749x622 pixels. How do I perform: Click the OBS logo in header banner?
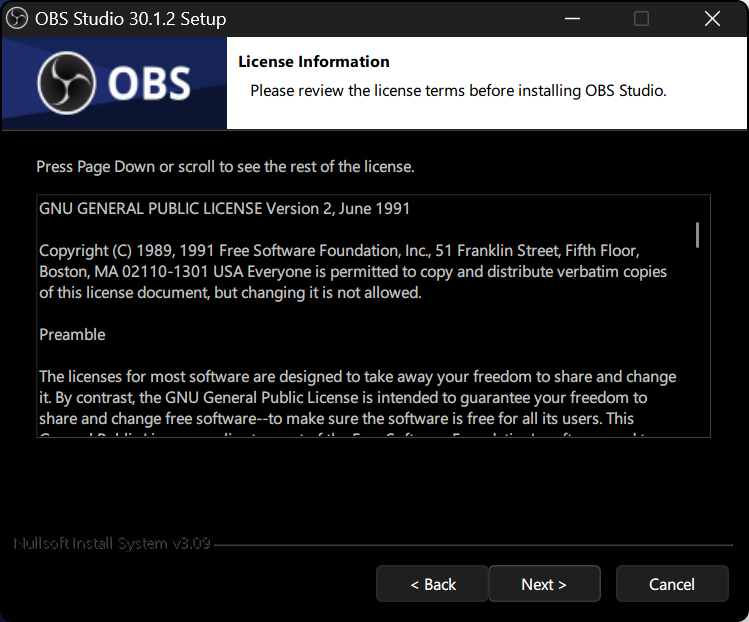coord(114,83)
